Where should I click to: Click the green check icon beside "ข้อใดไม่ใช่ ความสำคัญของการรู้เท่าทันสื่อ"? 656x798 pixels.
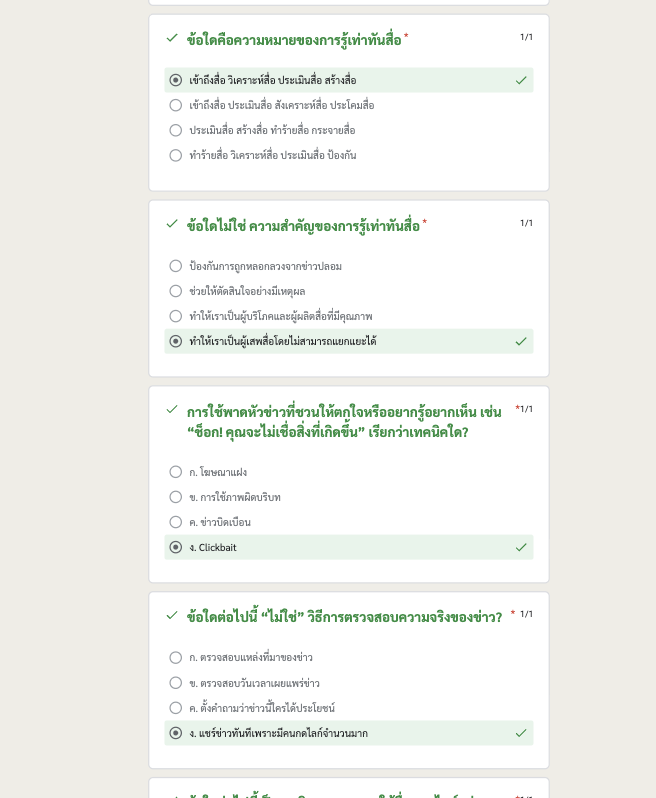pyautogui.click(x=172, y=223)
